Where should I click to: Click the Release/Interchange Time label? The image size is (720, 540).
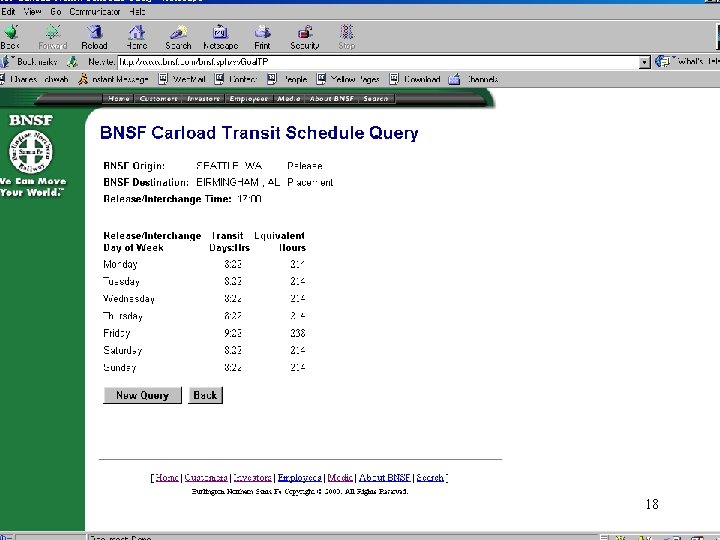point(167,199)
